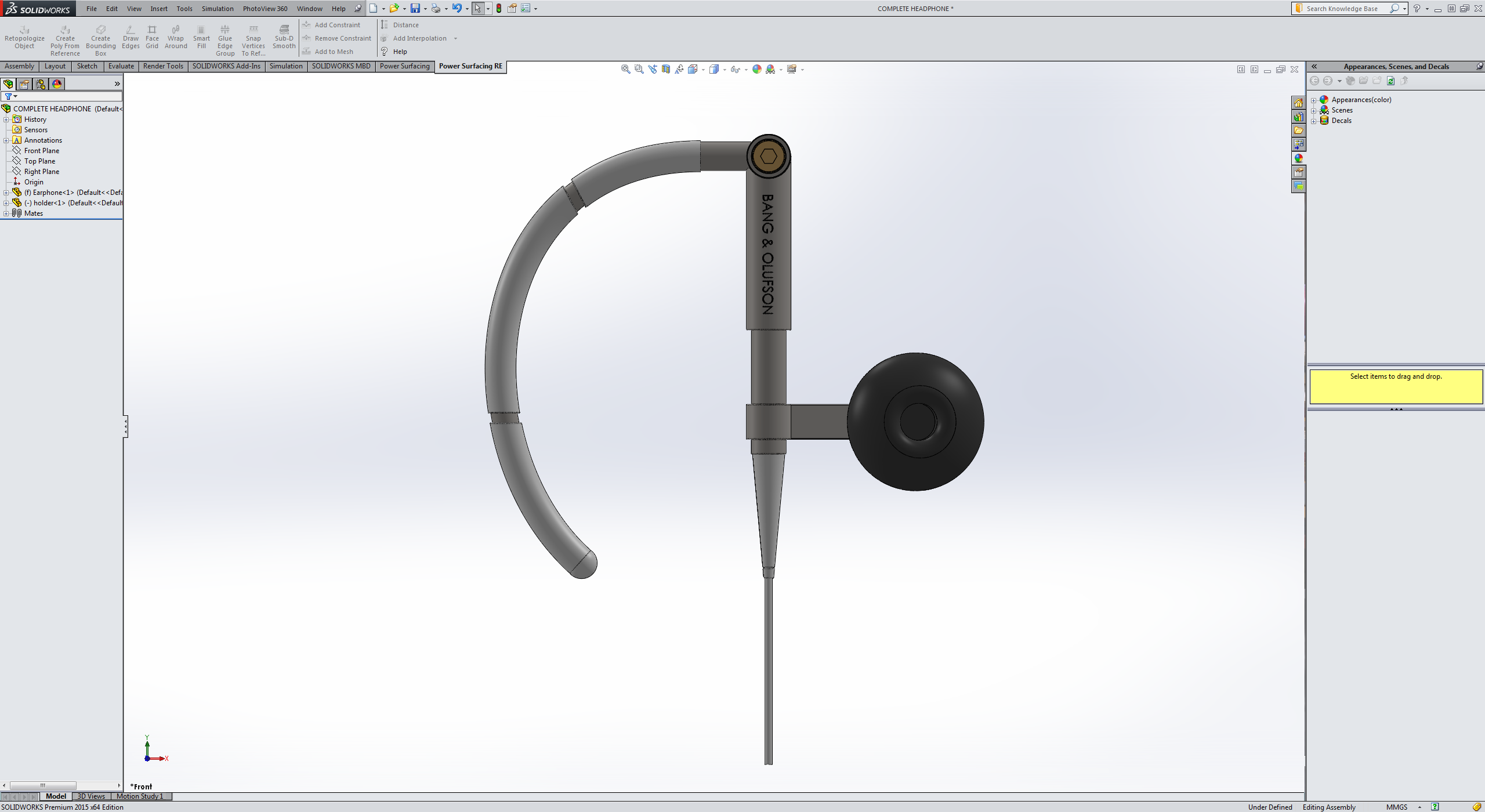1485x812 pixels.
Task: Switch to the Render Tools tab
Action: click(x=163, y=66)
